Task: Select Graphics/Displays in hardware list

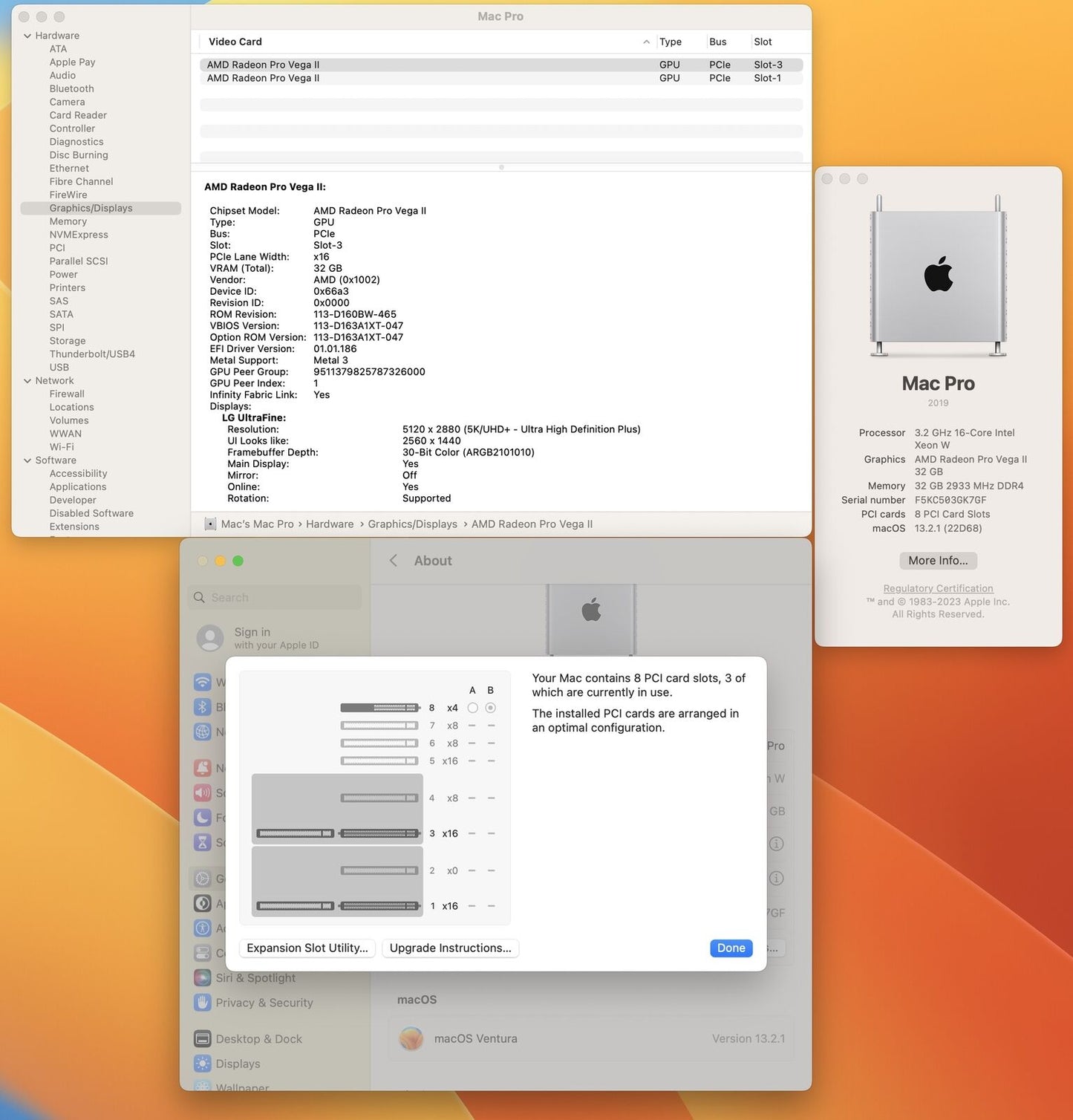Action: pyautogui.click(x=101, y=209)
